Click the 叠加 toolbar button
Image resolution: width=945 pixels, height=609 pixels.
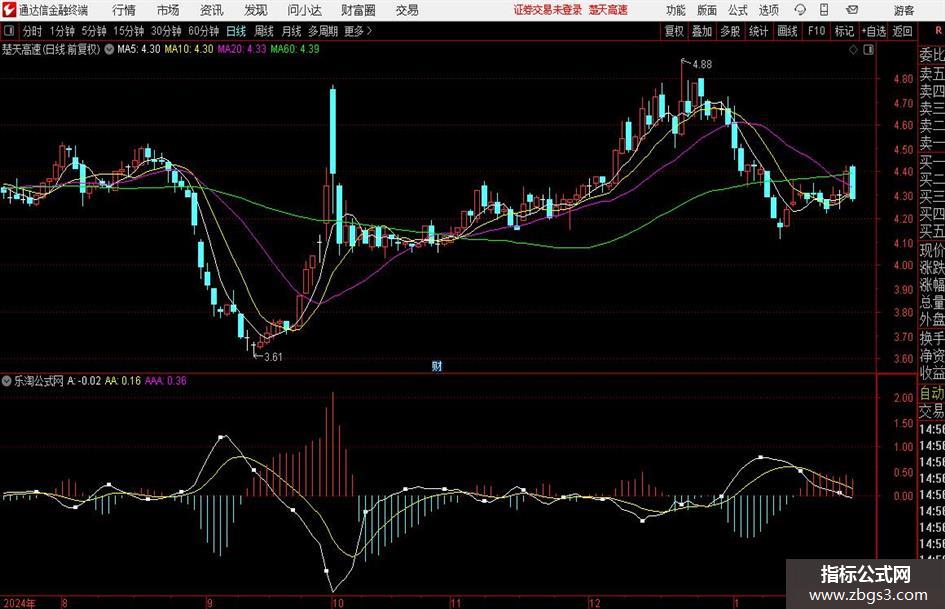pos(702,31)
